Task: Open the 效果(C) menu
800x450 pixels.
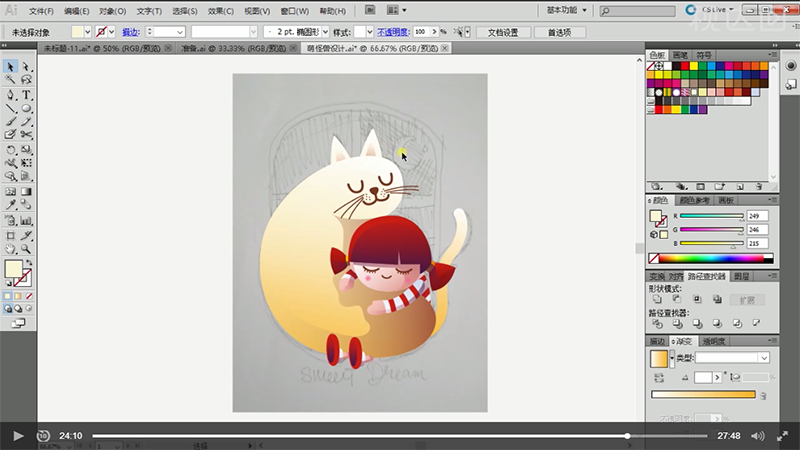Action: click(220, 11)
